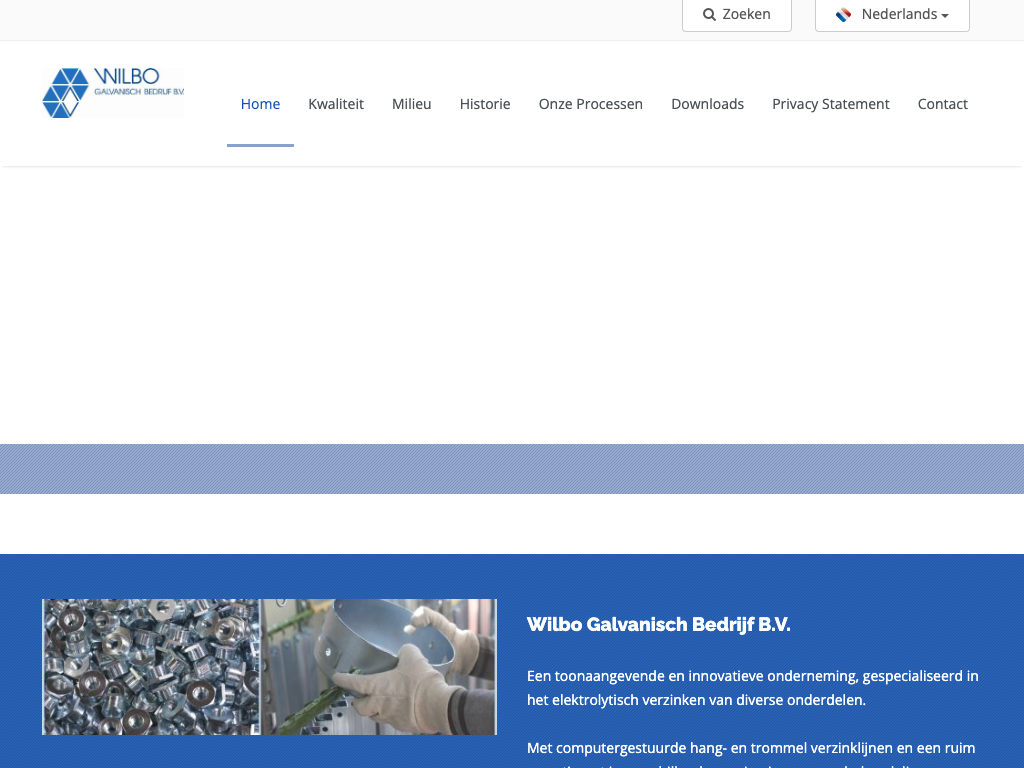Screen dimensions: 1024x768
Task: Open the Nederlands language dropdown caret
Action: (x=945, y=16)
